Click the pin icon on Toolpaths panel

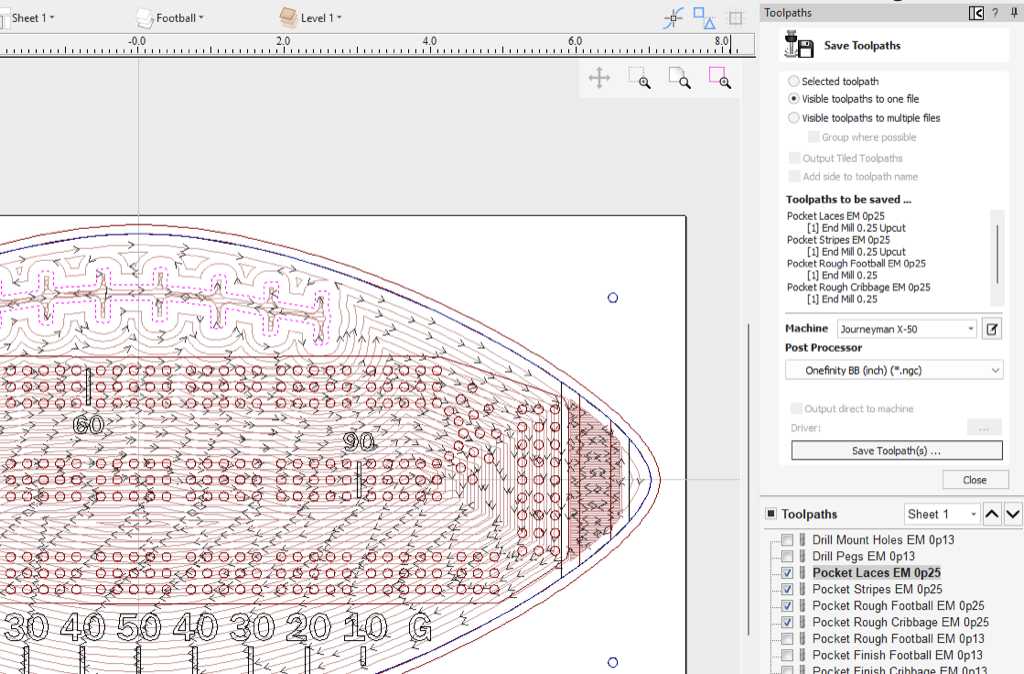coord(1014,12)
